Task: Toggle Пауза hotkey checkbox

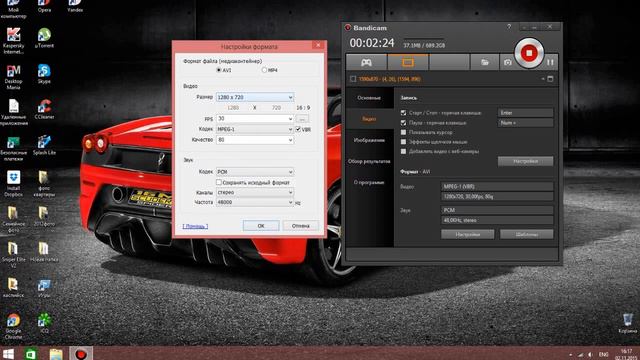Action: click(403, 122)
